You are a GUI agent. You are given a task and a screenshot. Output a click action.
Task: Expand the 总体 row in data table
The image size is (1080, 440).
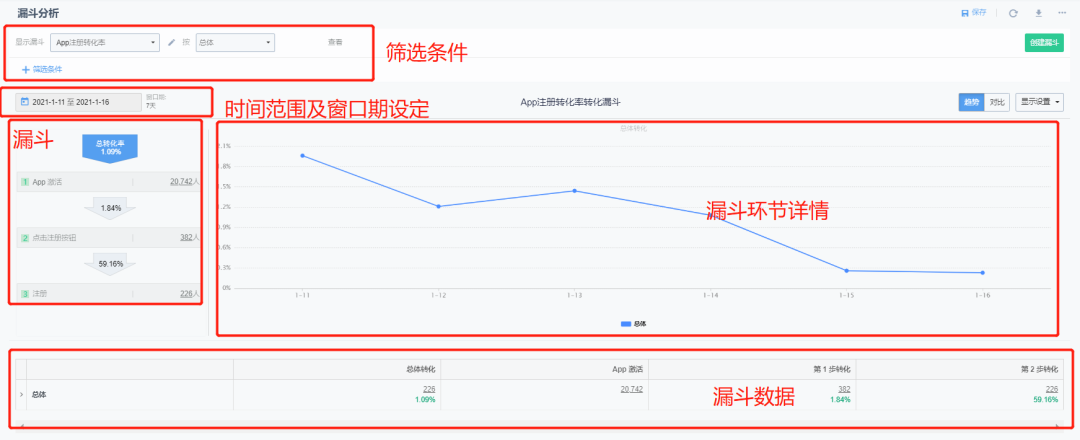[21, 394]
